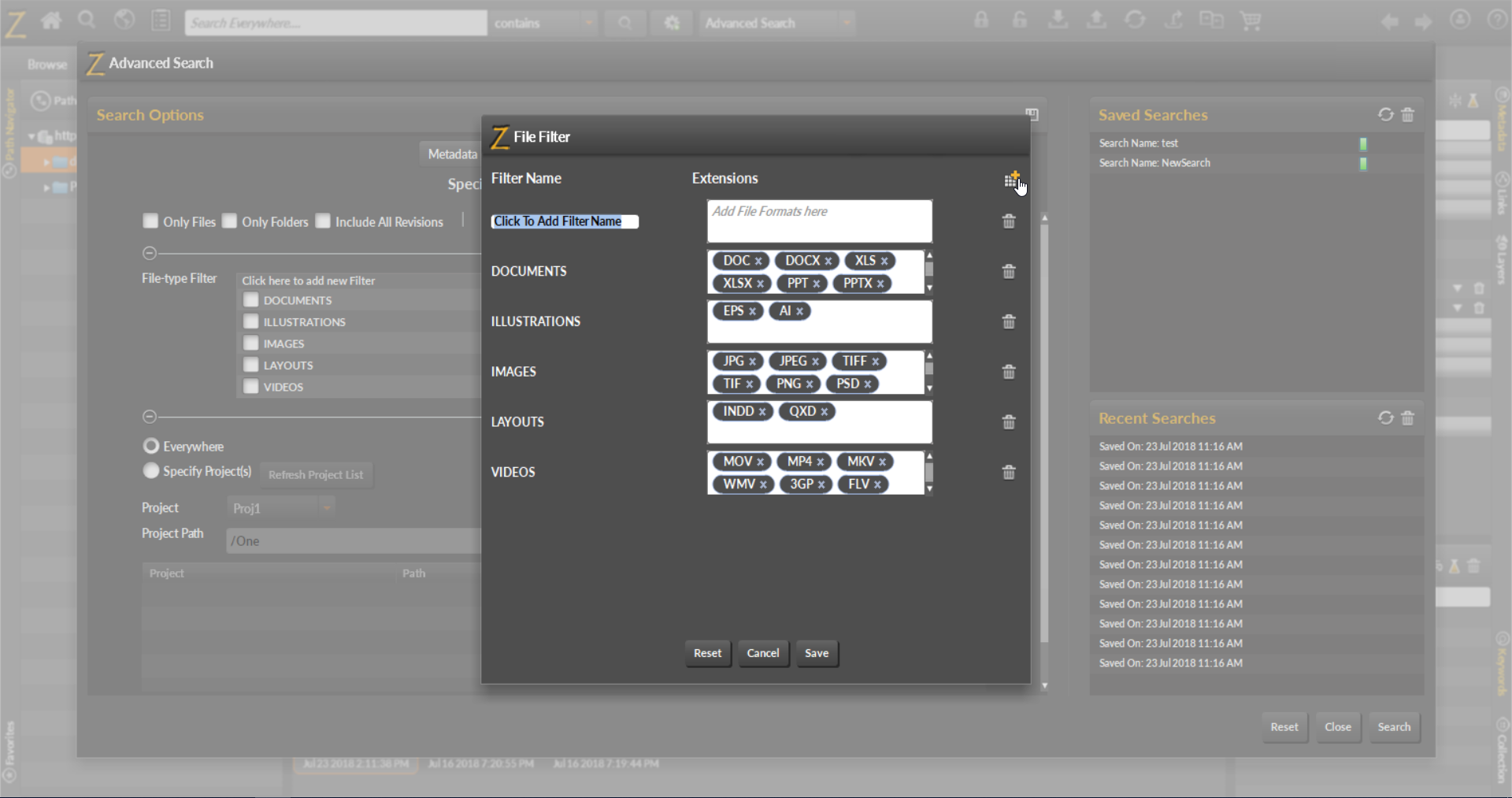Screen dimensions: 1512x798
Task: Delete the VIDEOS filter row
Action: (x=1009, y=473)
